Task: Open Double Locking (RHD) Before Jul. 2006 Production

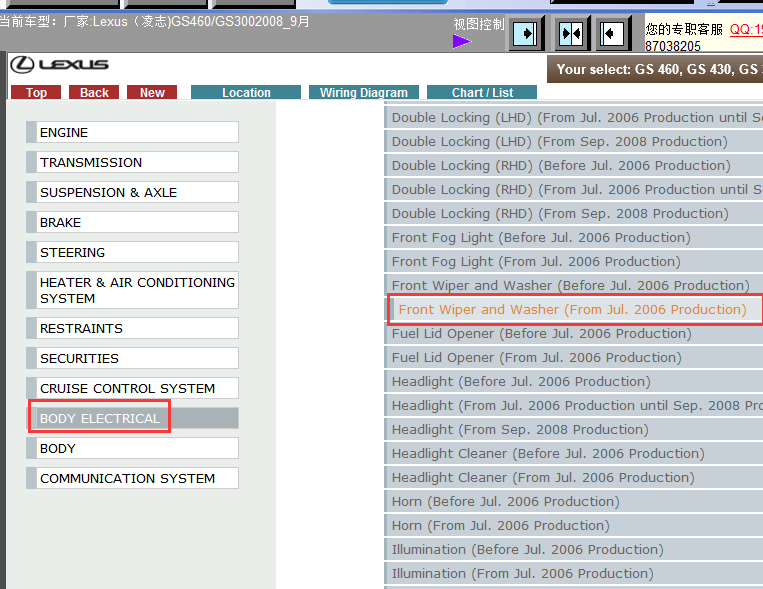Action: (574, 166)
